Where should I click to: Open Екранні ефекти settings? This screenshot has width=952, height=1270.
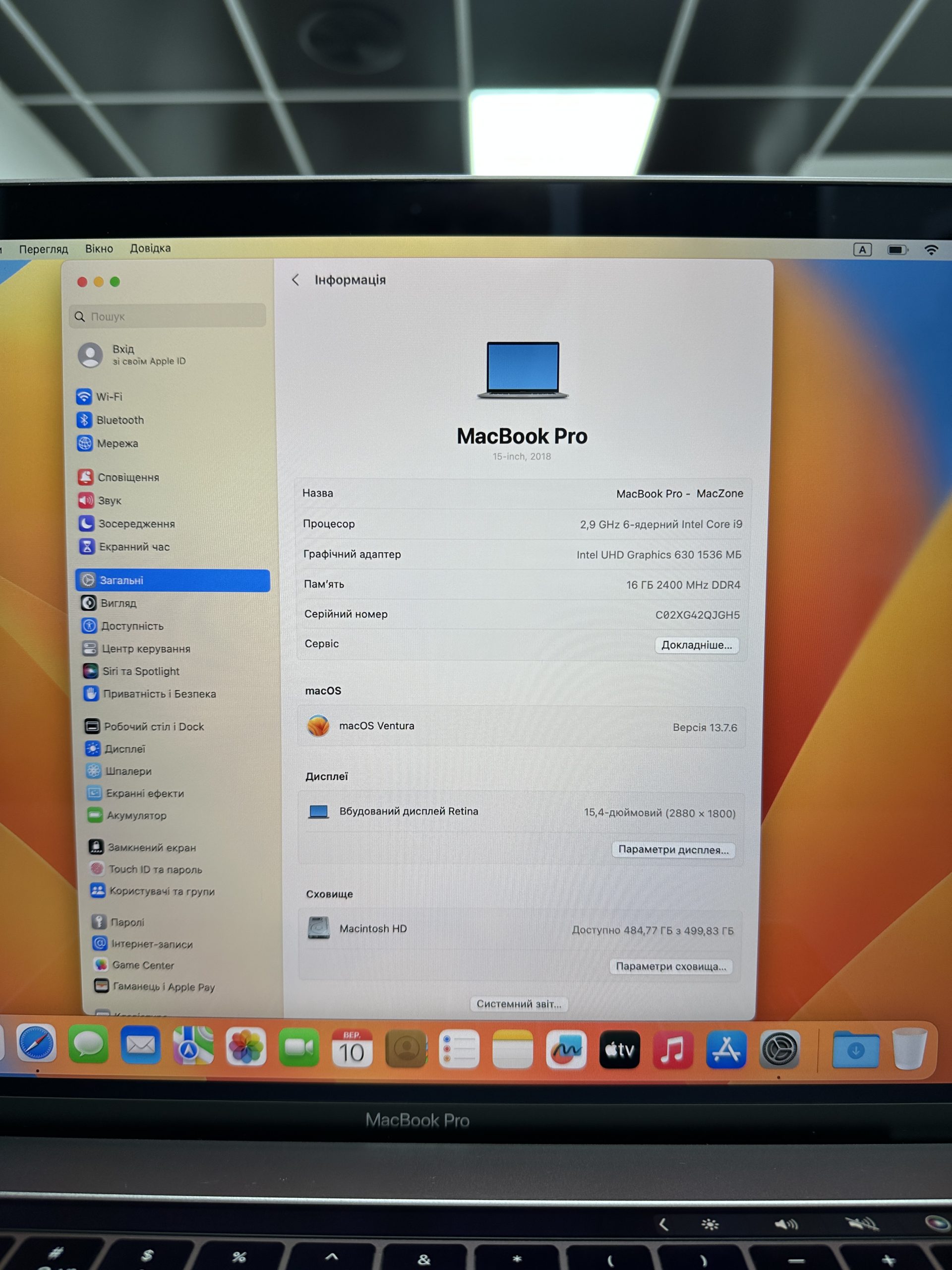(x=136, y=793)
